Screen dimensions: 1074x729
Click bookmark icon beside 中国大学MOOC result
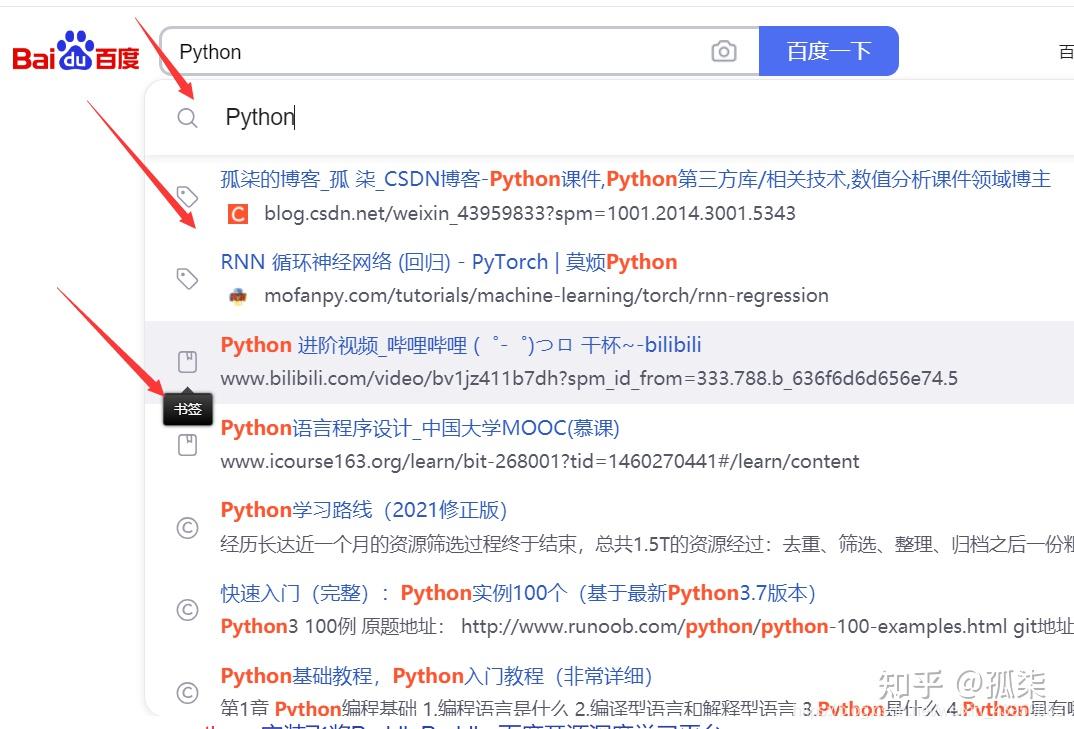coord(187,445)
